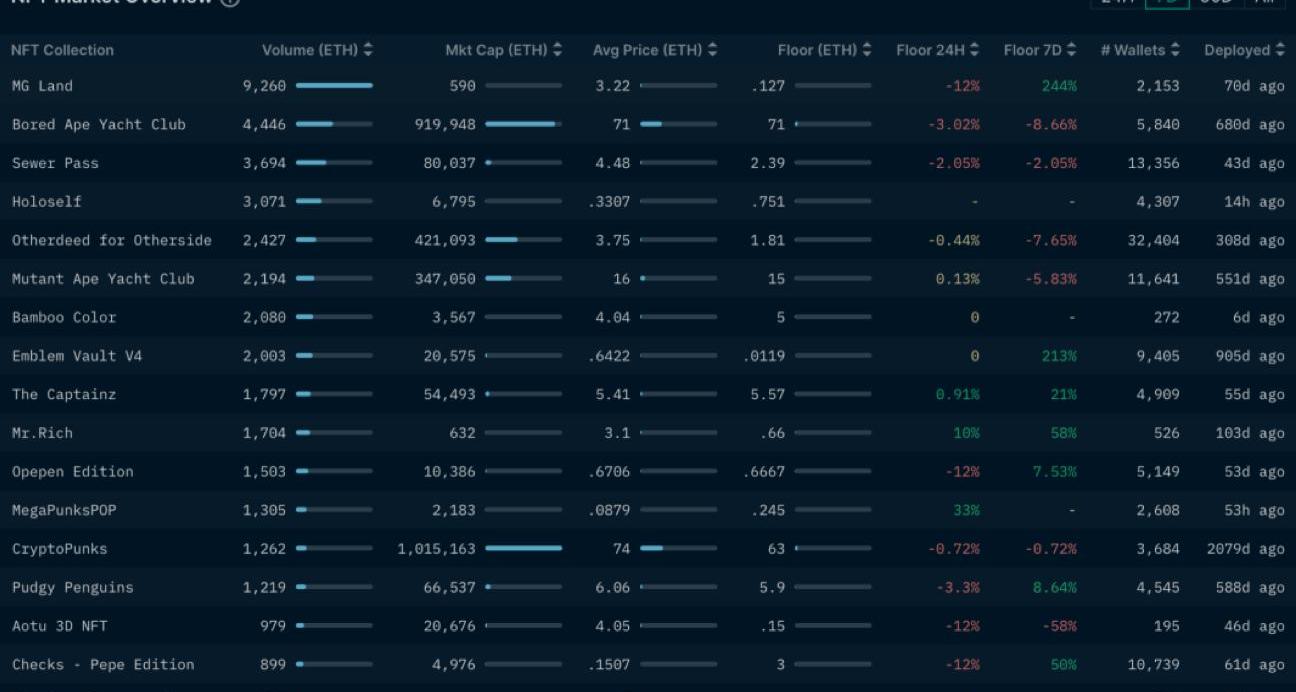Click sort arrows icon beside Floor (ETH)
This screenshot has width=1296, height=692.
(x=867, y=50)
